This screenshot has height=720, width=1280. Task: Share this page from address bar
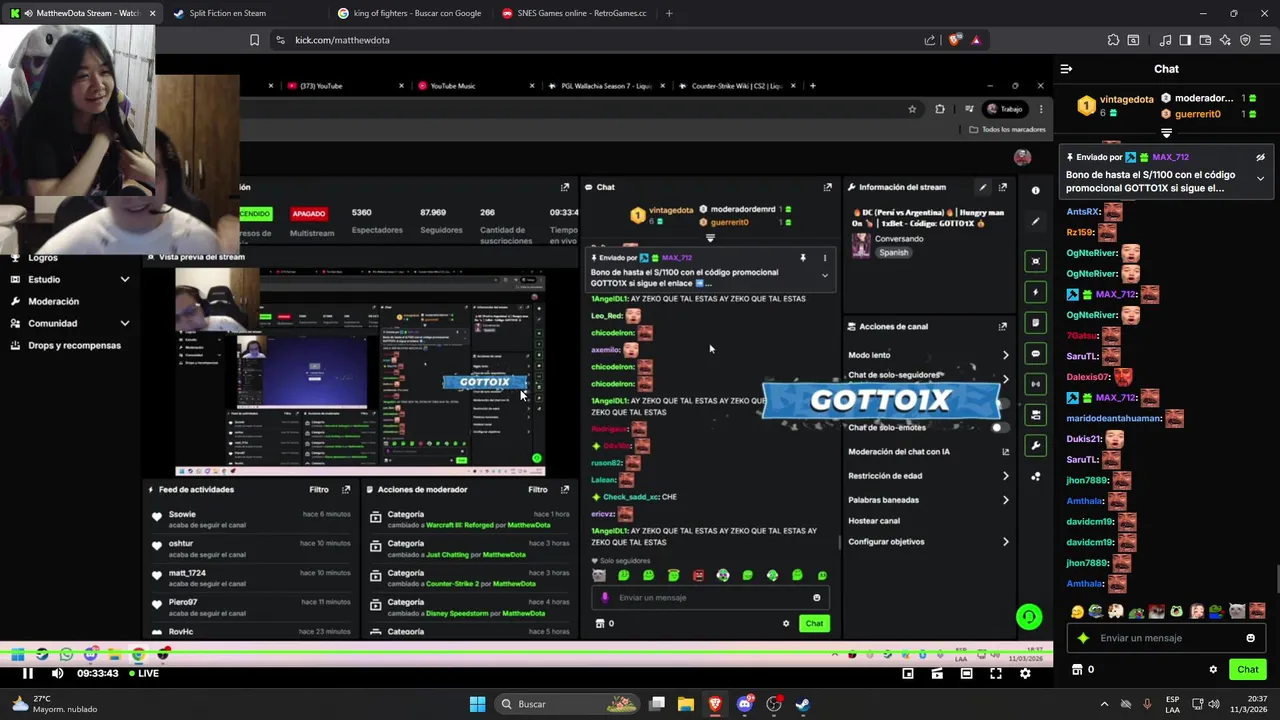coord(930,40)
